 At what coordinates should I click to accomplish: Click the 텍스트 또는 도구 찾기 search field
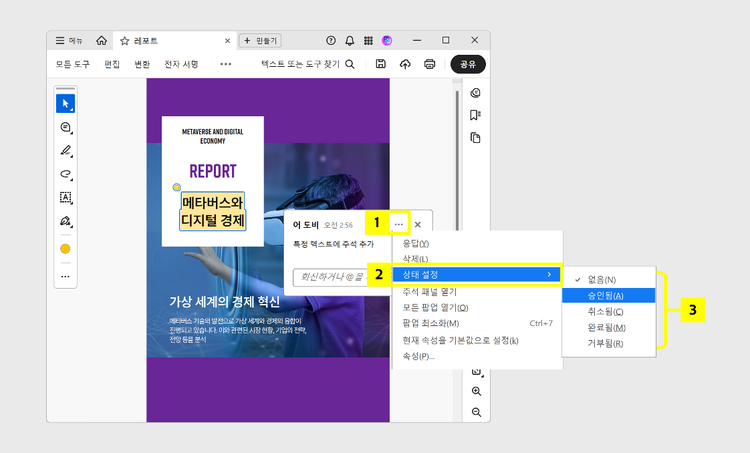coord(308,64)
